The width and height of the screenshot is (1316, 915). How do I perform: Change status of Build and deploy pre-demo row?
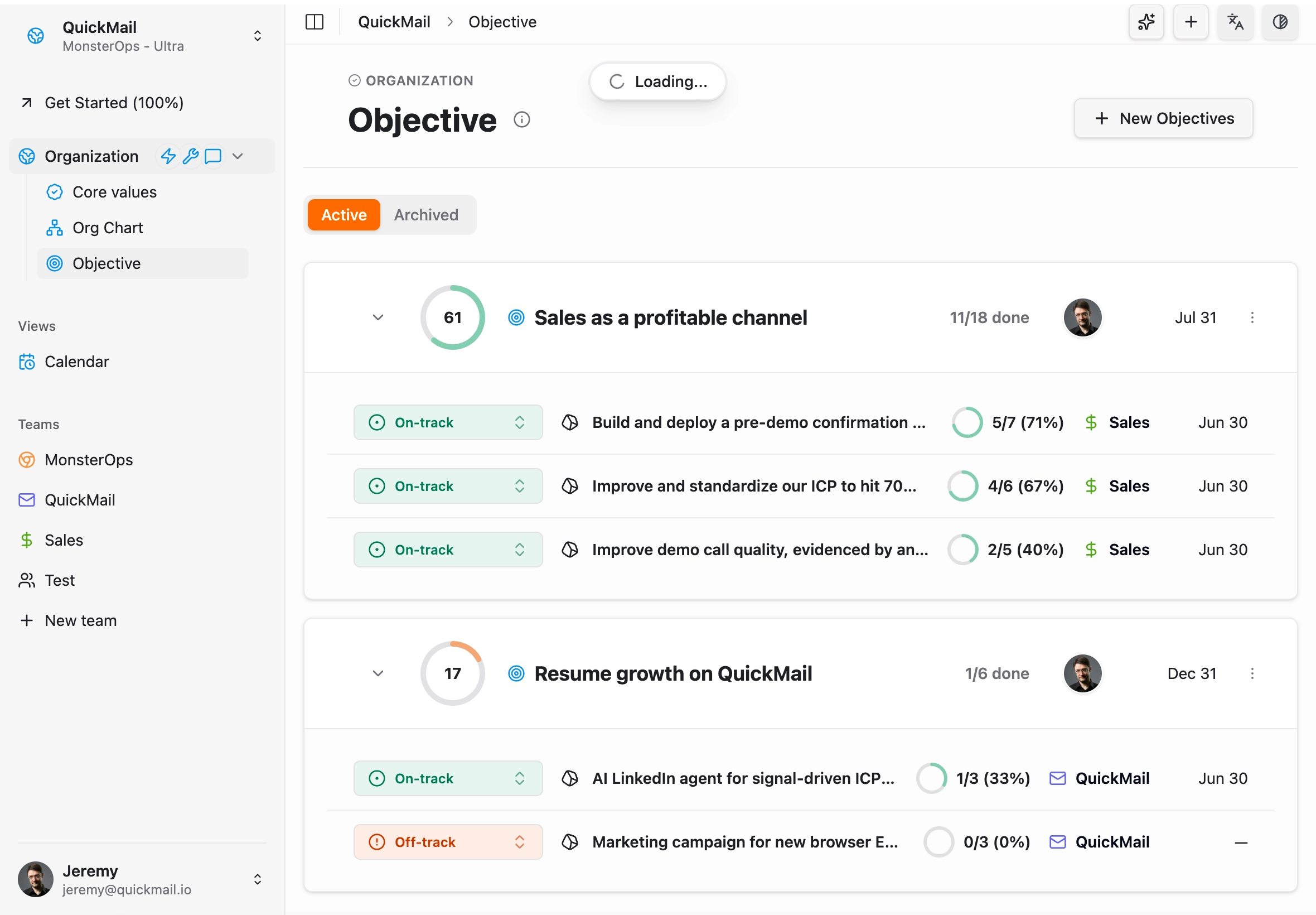coord(447,422)
